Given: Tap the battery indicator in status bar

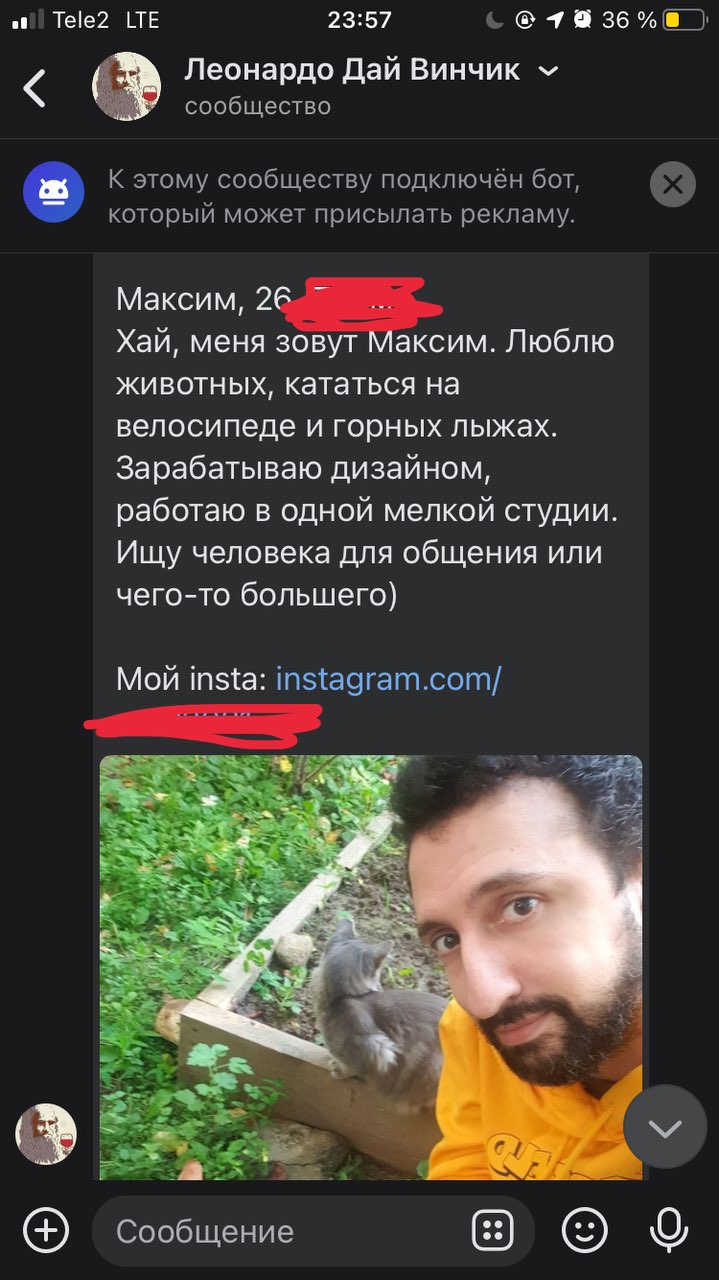Looking at the screenshot, I should tap(686, 20).
